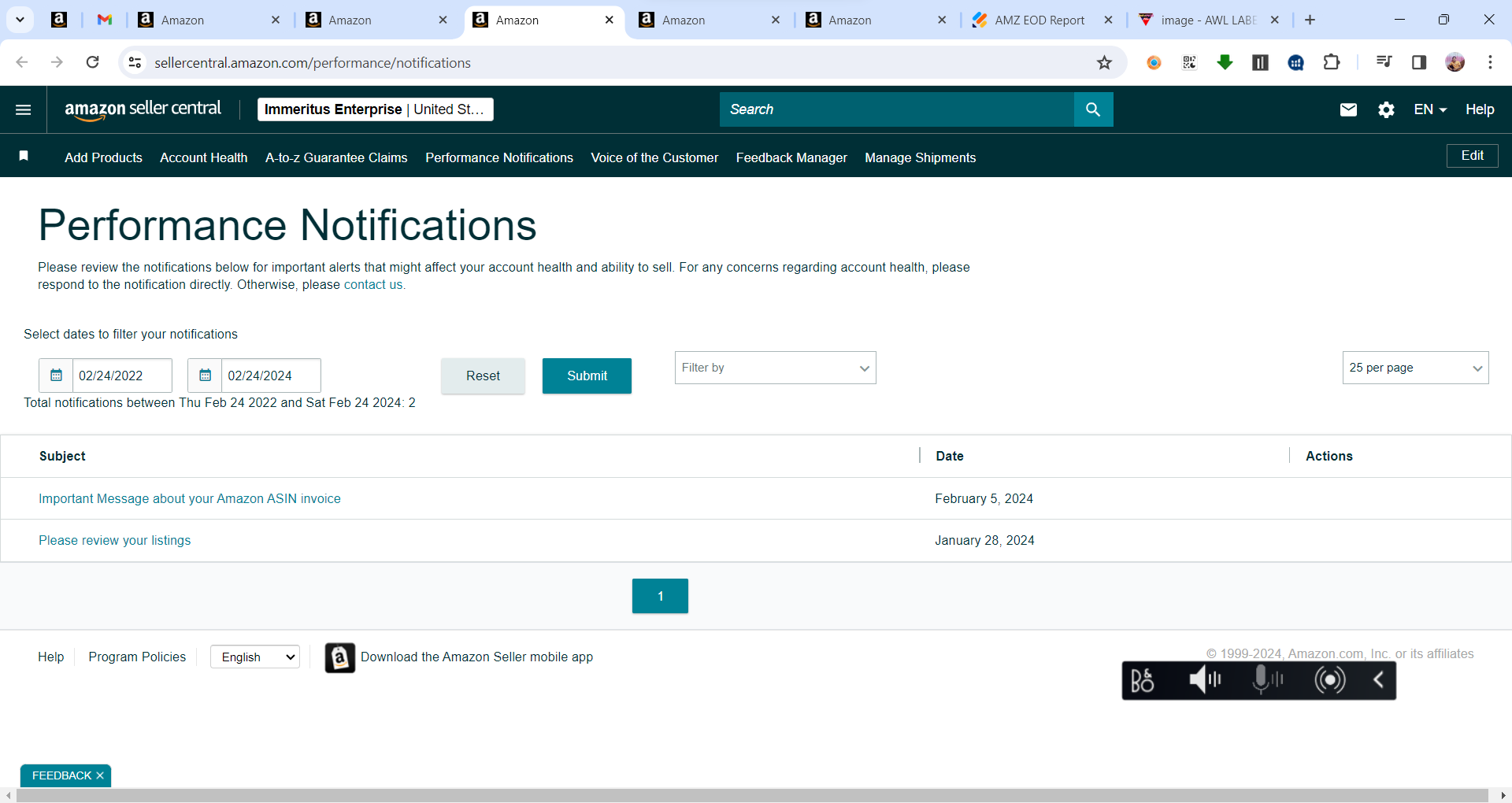This screenshot has width=1512, height=803.
Task: Close the AMZ EOD Report tab
Action: 1108,20
